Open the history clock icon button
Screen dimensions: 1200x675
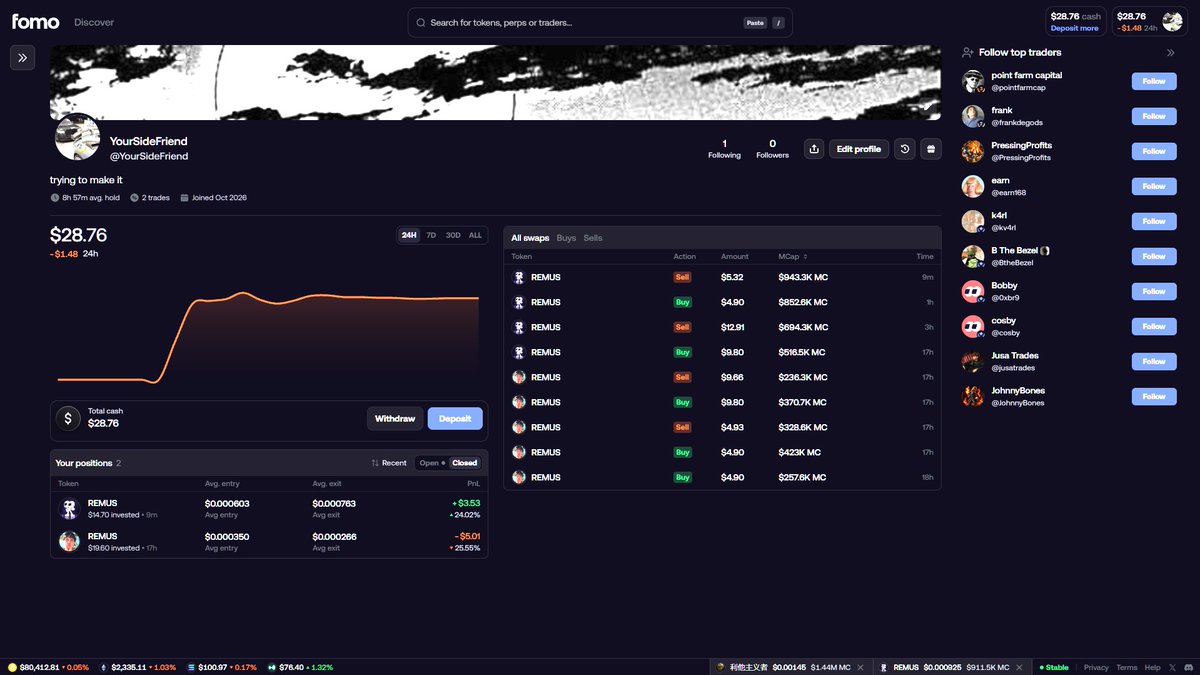point(905,149)
